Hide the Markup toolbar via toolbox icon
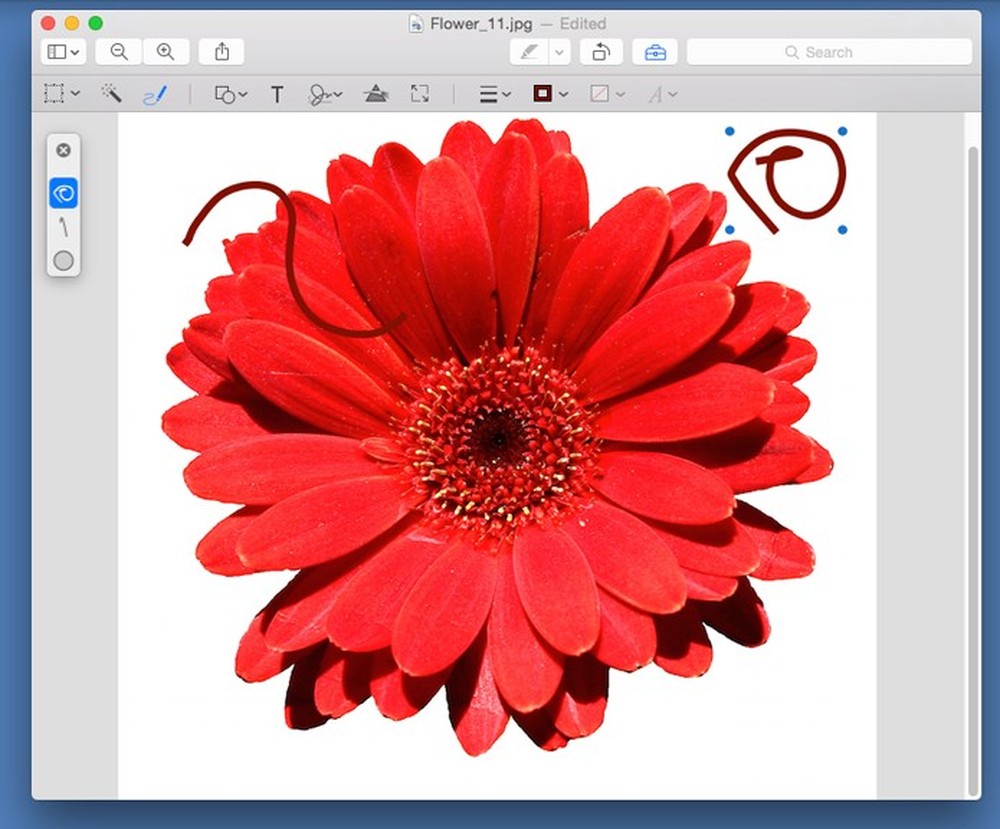The image size is (1000, 829). (655, 52)
